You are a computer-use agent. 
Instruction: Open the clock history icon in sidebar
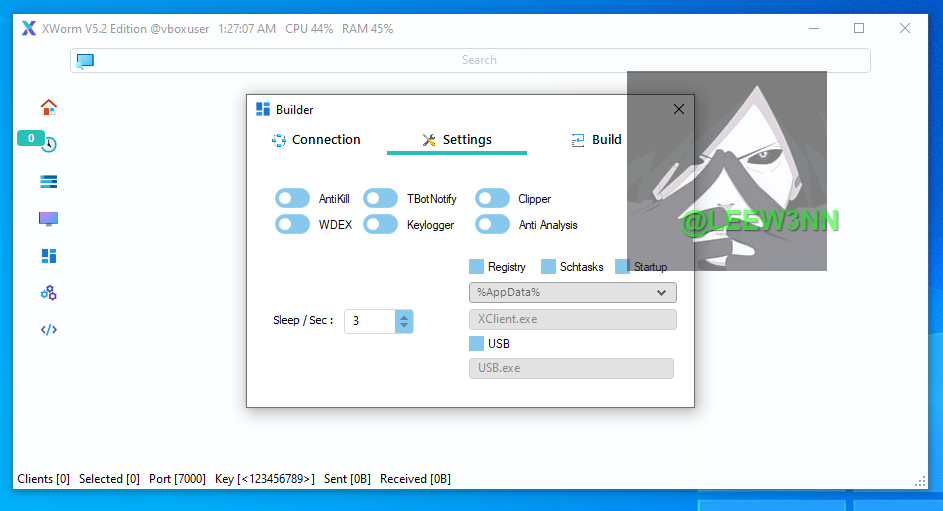tap(48, 144)
